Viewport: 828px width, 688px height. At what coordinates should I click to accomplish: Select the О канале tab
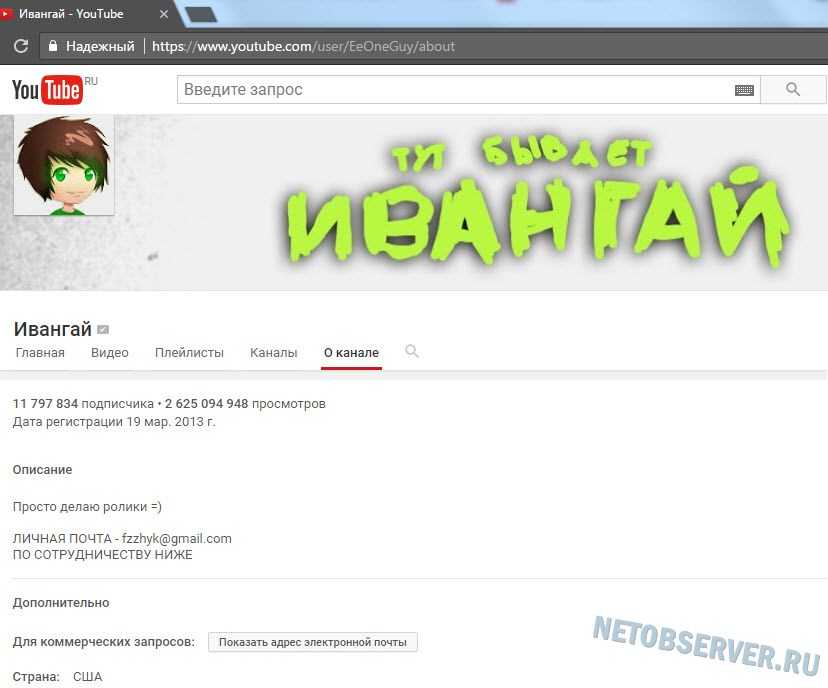[x=351, y=353]
